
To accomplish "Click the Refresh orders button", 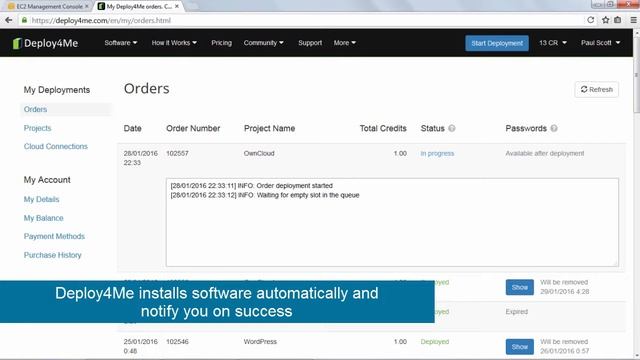I will click(x=596, y=89).
